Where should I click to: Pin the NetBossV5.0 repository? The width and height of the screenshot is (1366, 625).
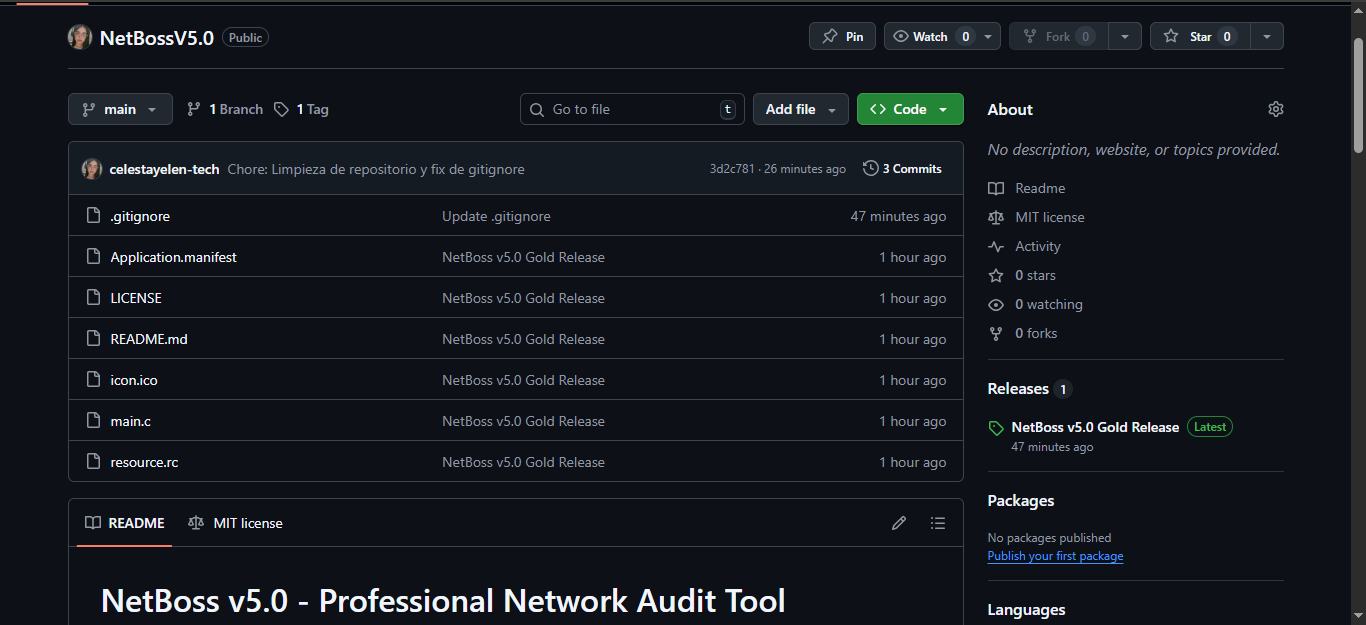pyautogui.click(x=843, y=36)
